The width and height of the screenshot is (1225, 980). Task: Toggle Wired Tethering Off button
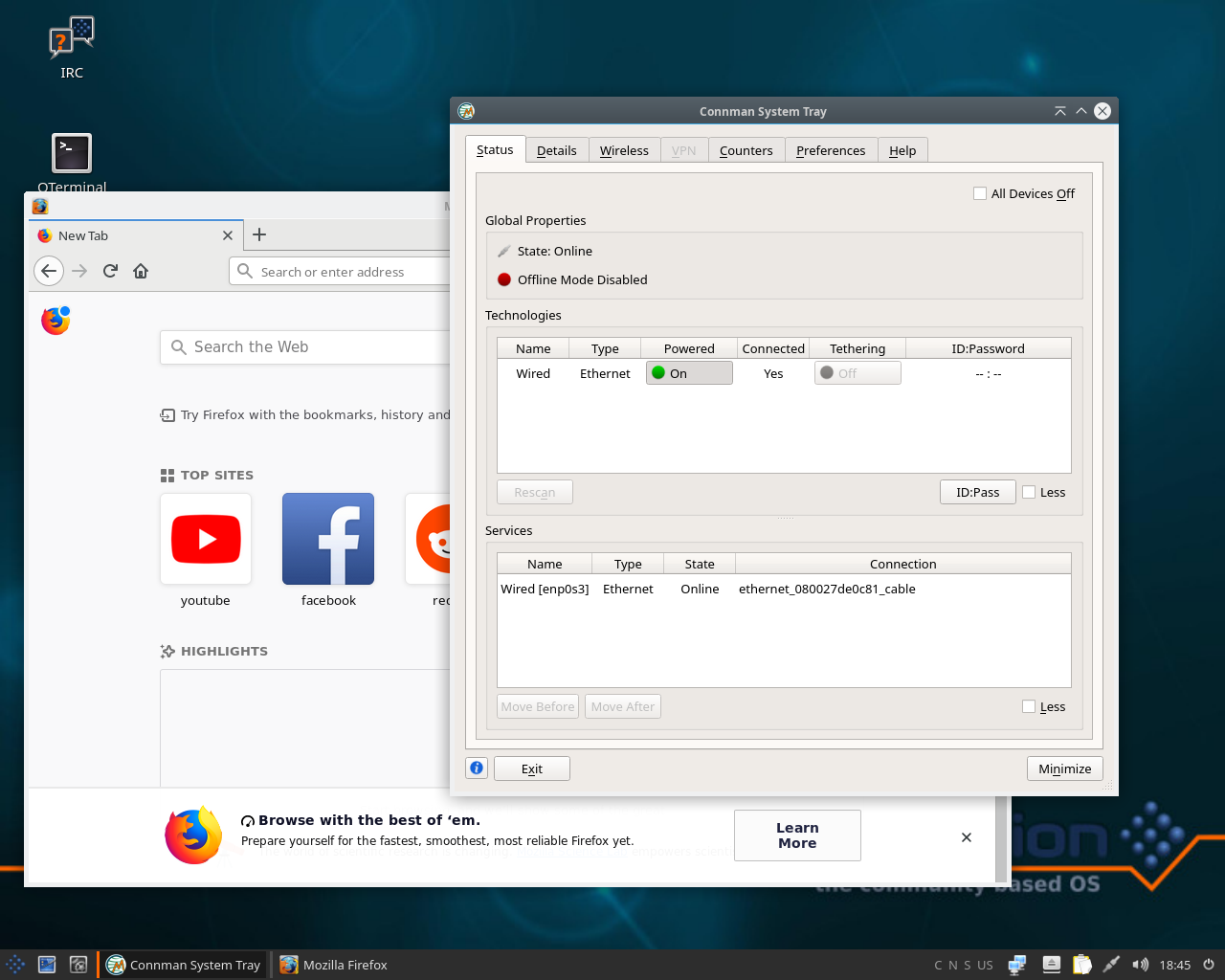857,373
